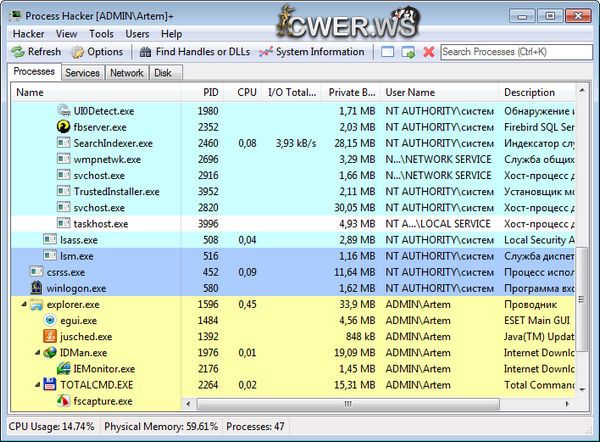Select the fbserver.exe process icon
The width and height of the screenshot is (600, 442).
65,127
